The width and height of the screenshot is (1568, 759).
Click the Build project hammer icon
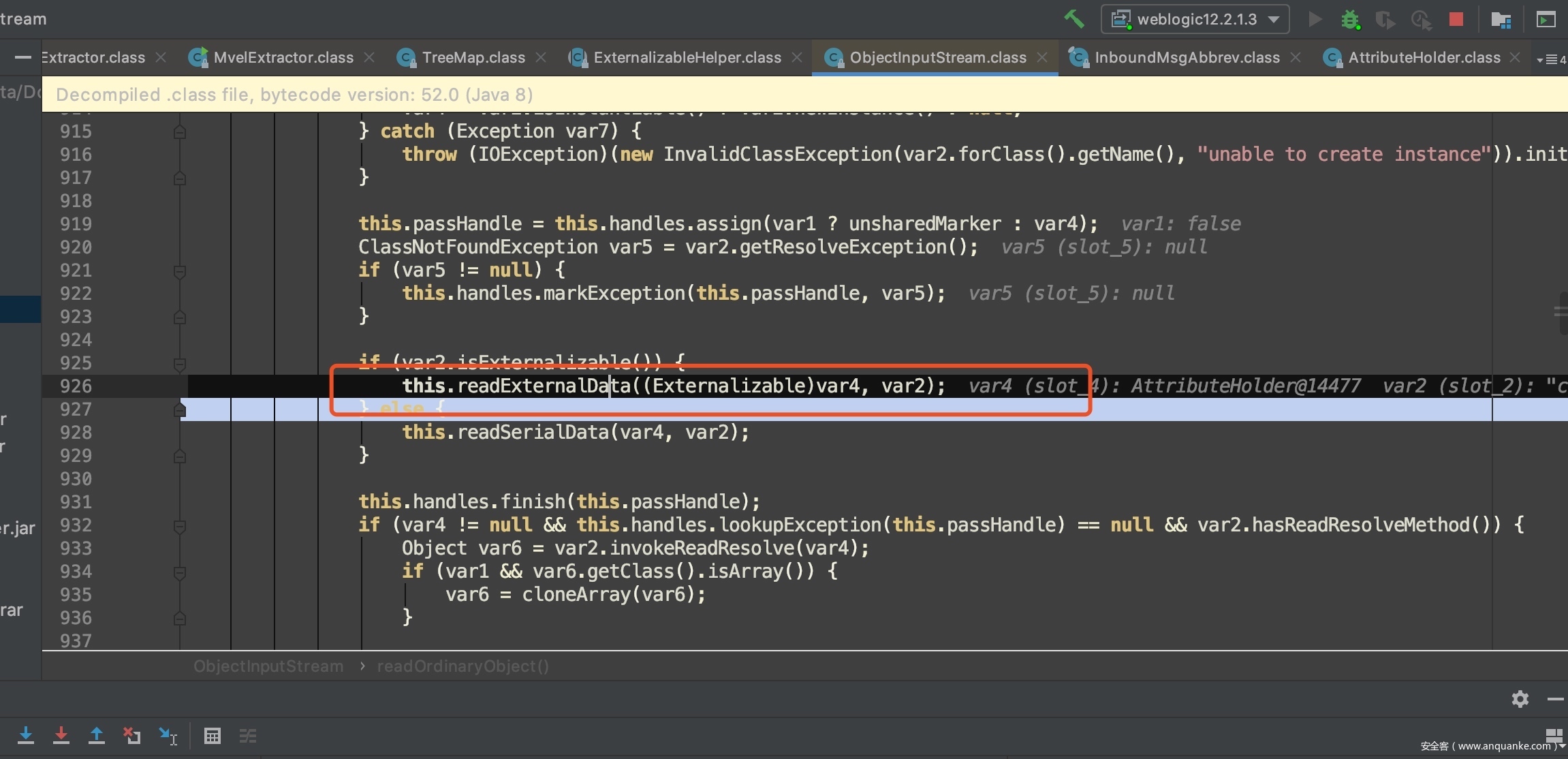[x=1073, y=19]
